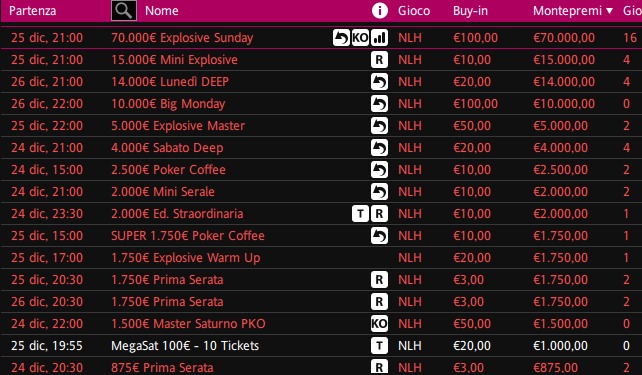Click the €1.500,00 prize pool value
The width and height of the screenshot is (642, 375).
pos(561,324)
